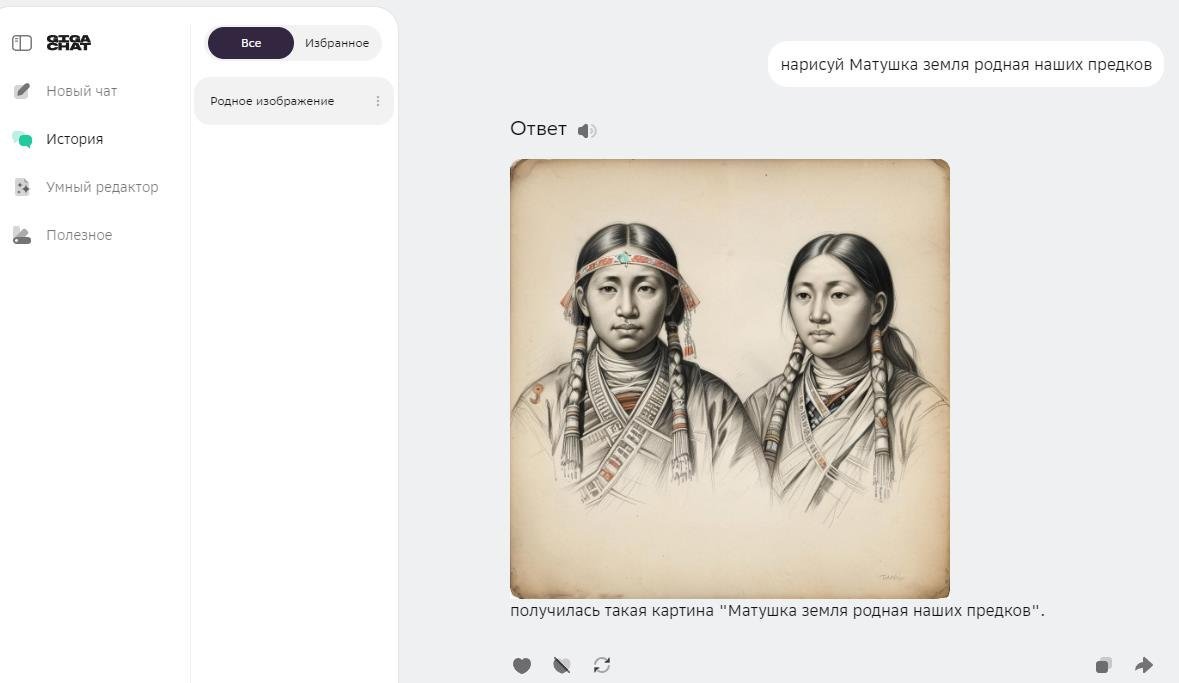
Task: Share the answer with arrow icon
Action: pos(1144,665)
